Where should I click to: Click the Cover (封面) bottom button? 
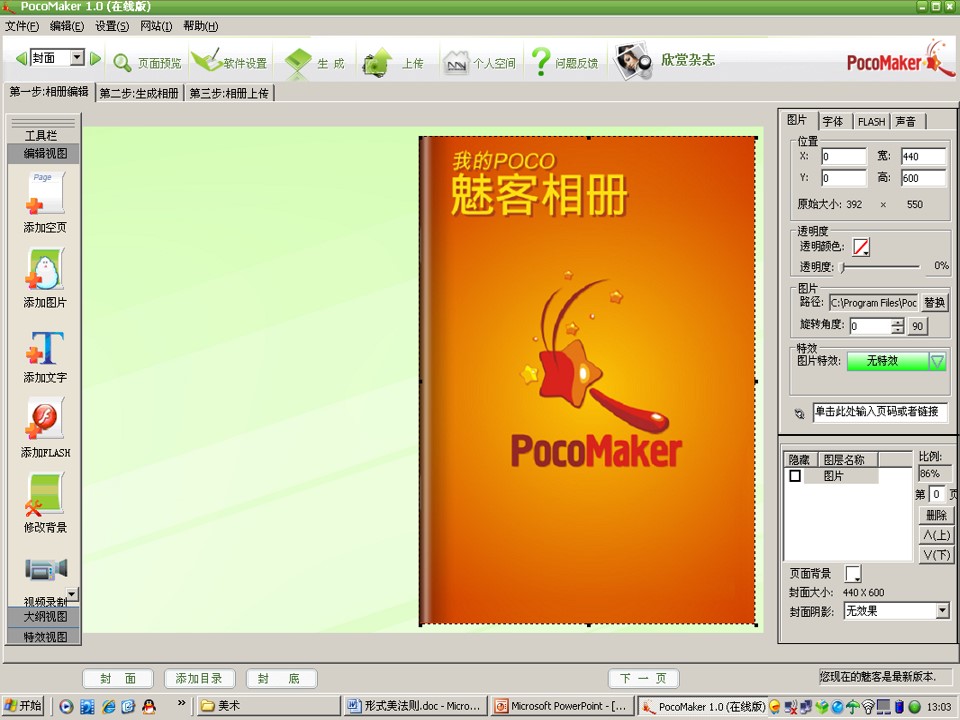(x=118, y=678)
